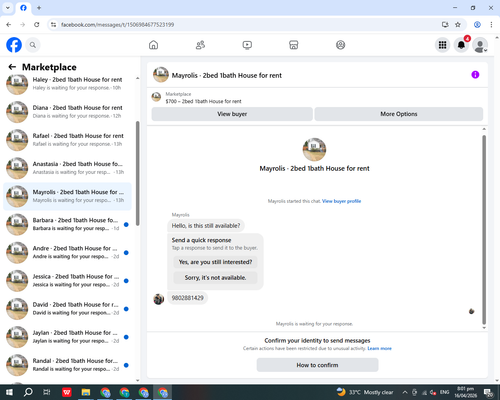Select the Mayrolis conversation in the list
Image resolution: width=500 pixels, height=400 pixels.
point(68,196)
